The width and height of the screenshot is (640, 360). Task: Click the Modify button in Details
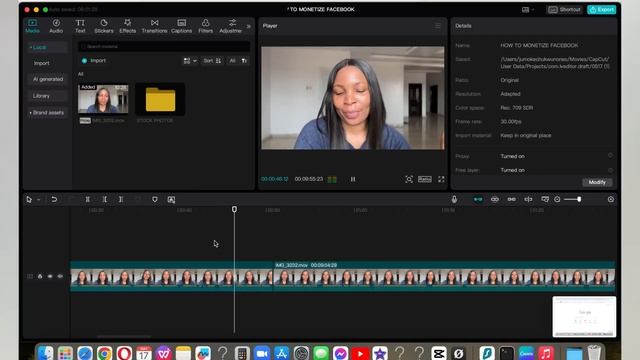597,182
